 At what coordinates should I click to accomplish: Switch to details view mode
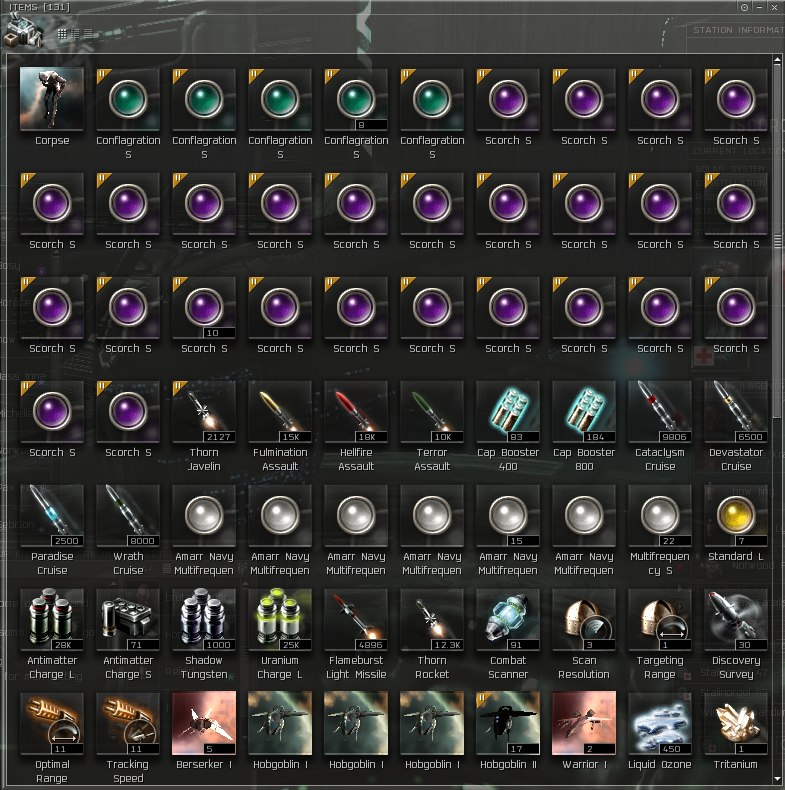click(75, 33)
